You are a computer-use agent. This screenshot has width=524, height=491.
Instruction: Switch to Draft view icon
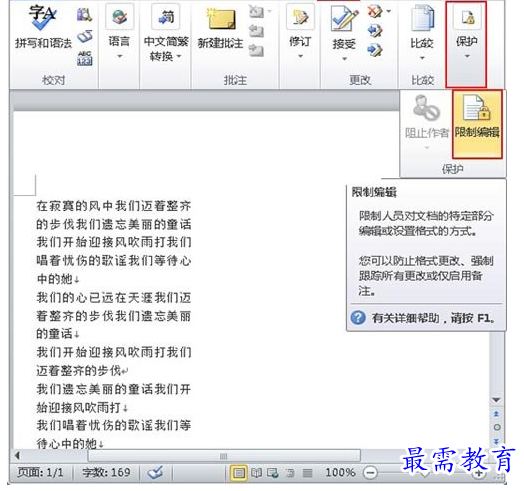point(307,473)
